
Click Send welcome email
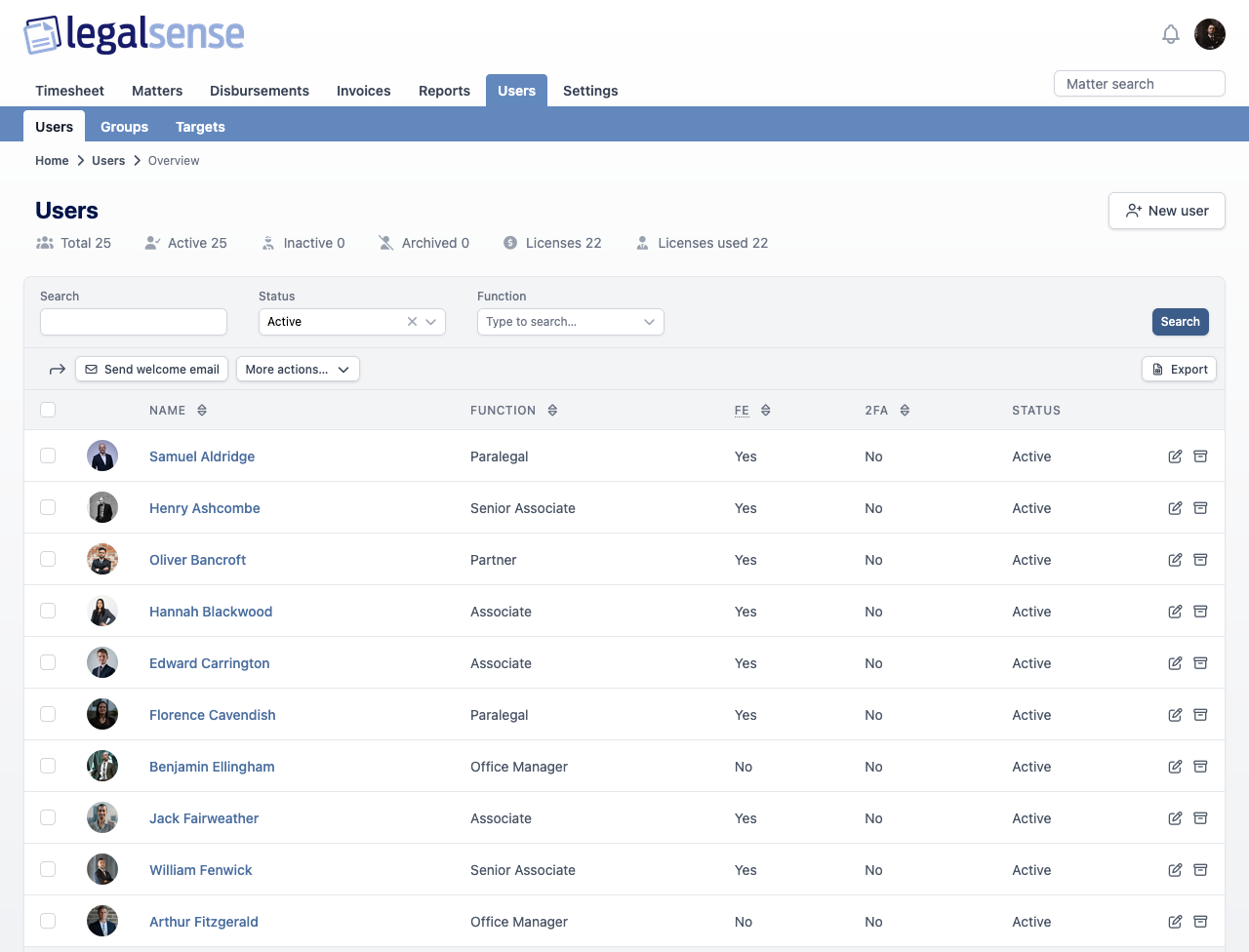point(151,369)
